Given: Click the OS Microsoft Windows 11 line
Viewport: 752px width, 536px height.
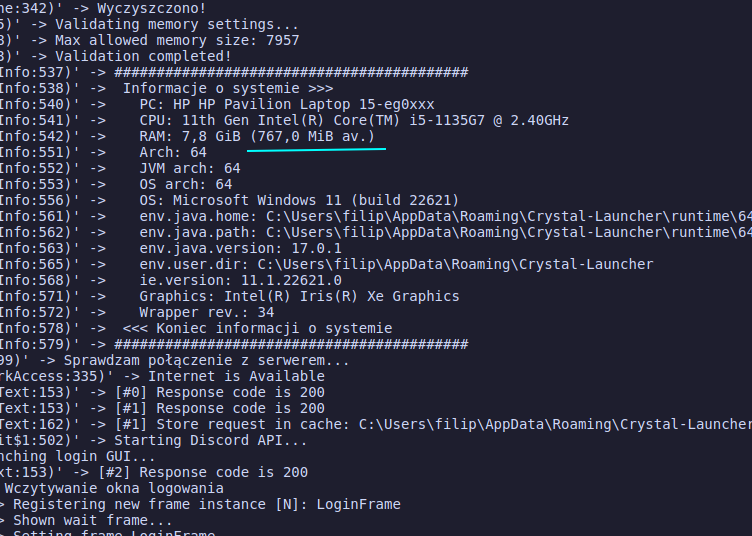Looking at the screenshot, I should point(299,200).
